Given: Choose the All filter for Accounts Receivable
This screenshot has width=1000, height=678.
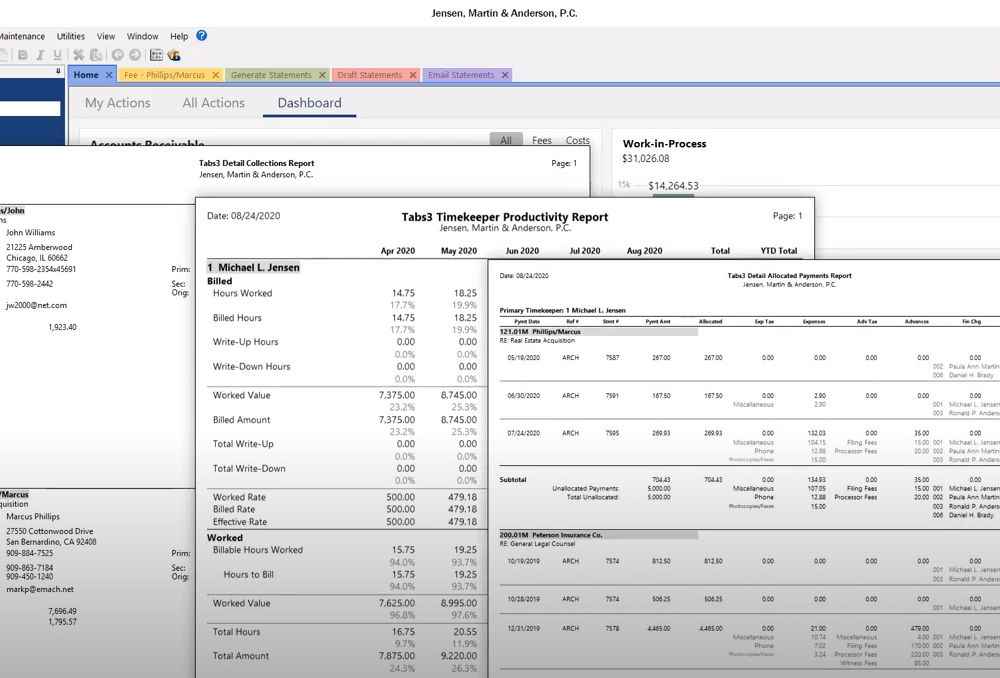Looking at the screenshot, I should (506, 140).
